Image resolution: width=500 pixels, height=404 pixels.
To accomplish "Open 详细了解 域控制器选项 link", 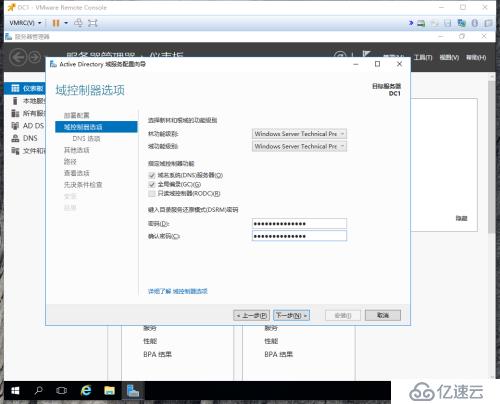I will [x=178, y=291].
